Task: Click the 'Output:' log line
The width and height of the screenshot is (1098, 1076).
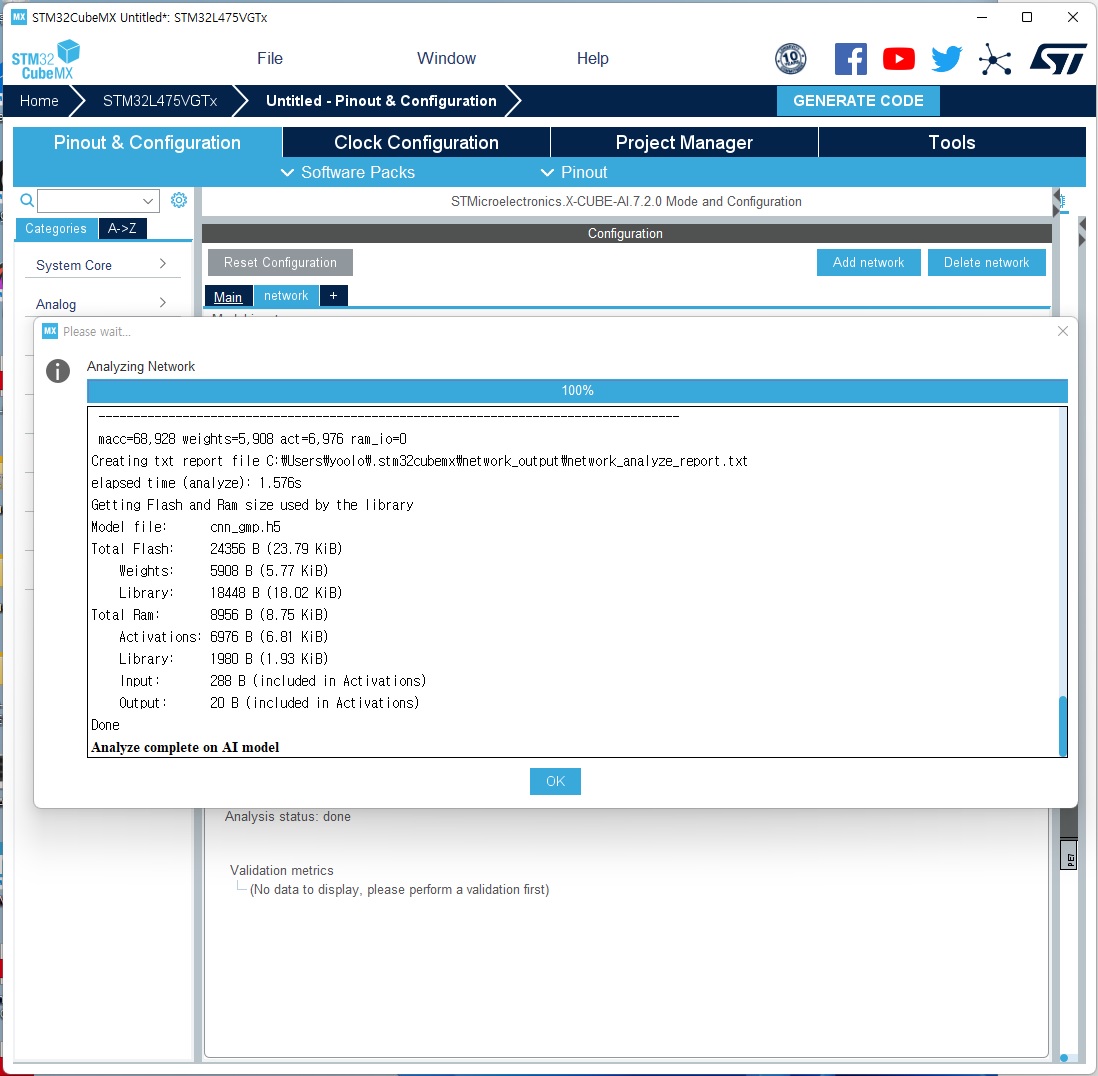Action: 269,702
